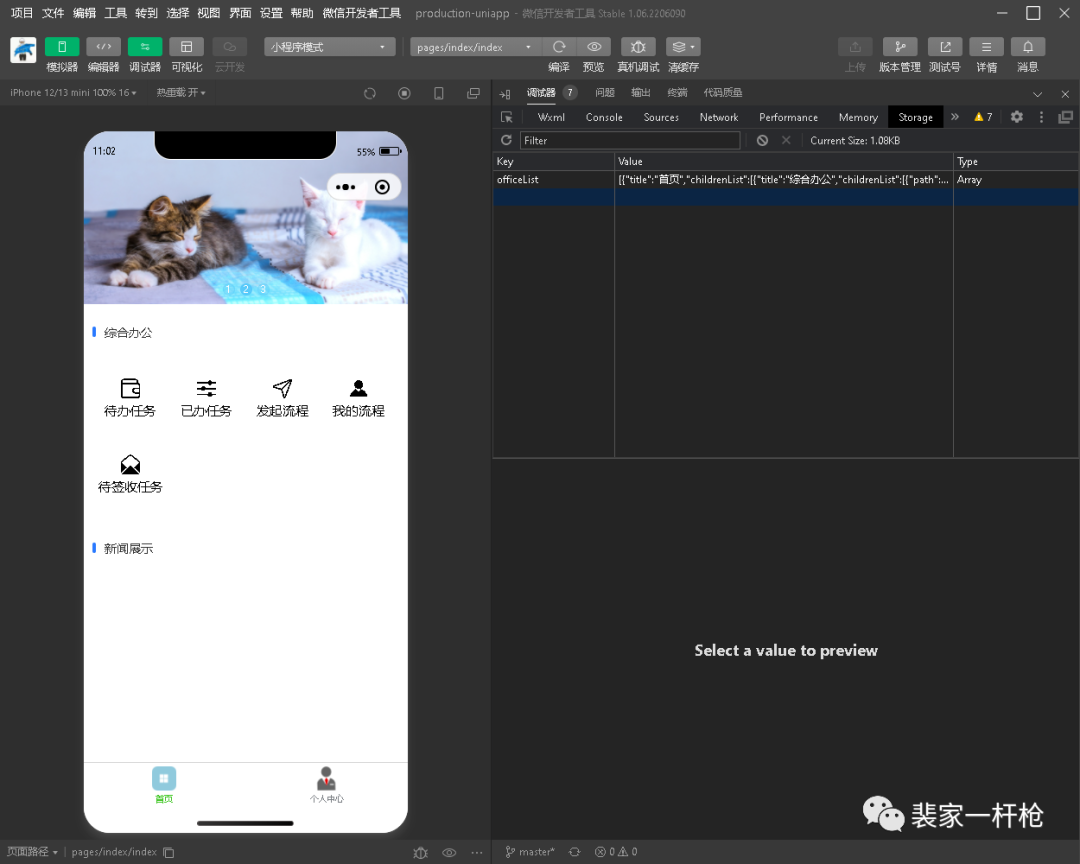The height and width of the screenshot is (864, 1080).
Task: Click the 编译 compile refresh icon
Action: click(559, 47)
